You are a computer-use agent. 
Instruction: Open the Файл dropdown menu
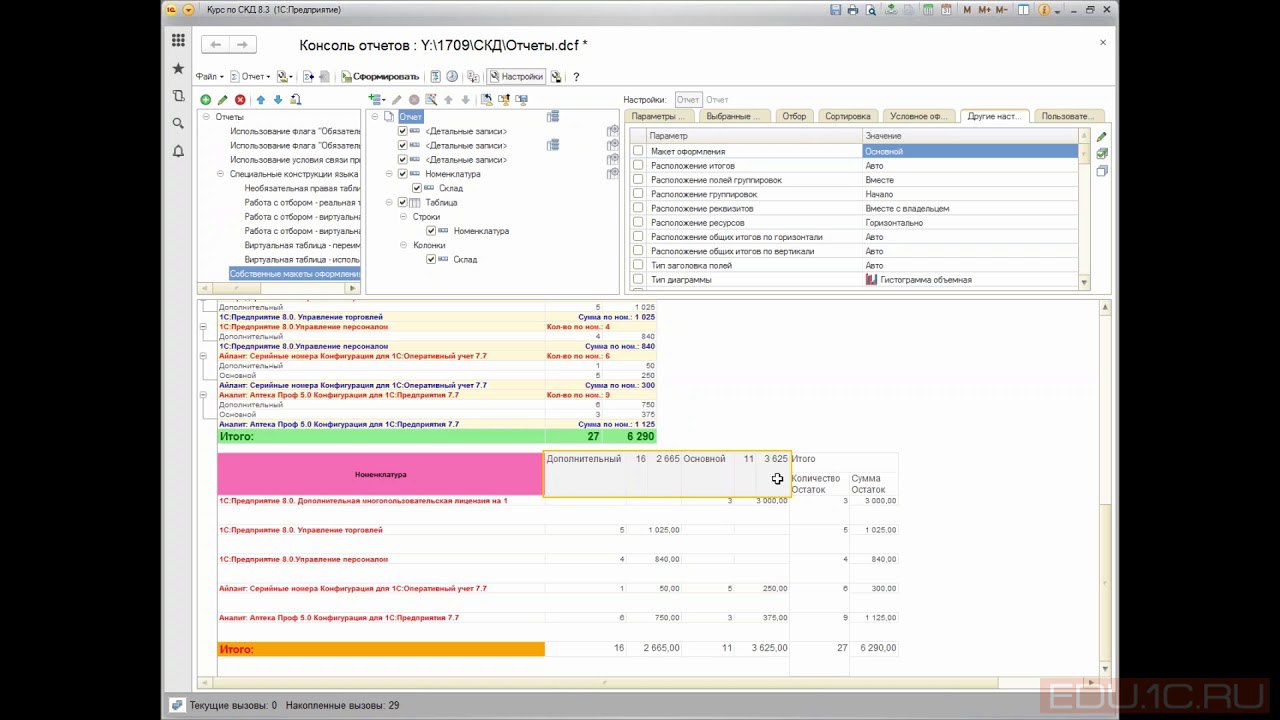210,77
